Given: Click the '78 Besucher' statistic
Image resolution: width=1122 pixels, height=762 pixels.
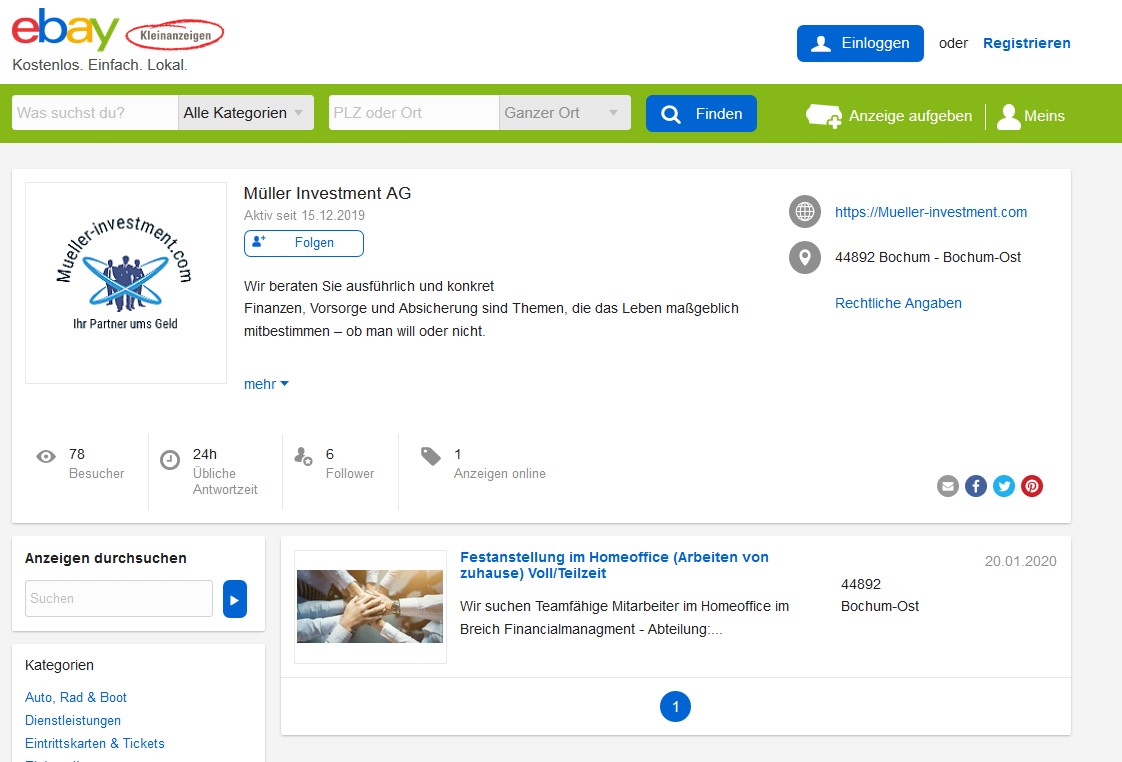Looking at the screenshot, I should point(96,464).
